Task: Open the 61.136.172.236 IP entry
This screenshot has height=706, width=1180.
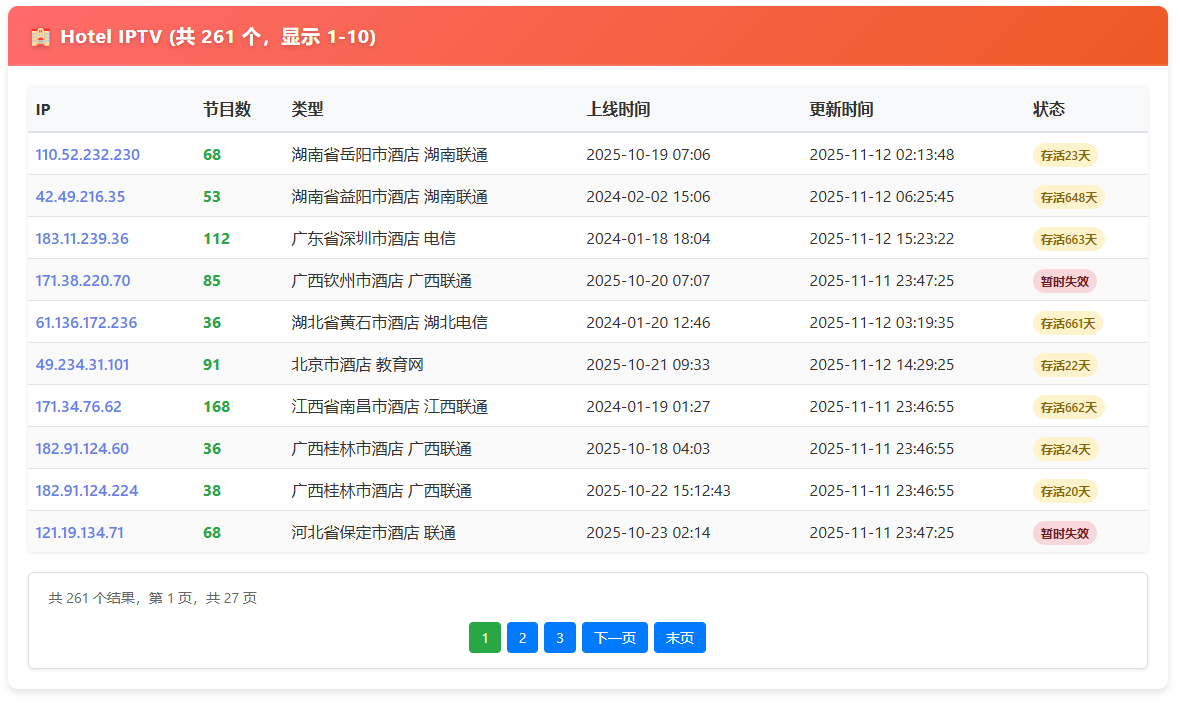Action: [x=86, y=323]
